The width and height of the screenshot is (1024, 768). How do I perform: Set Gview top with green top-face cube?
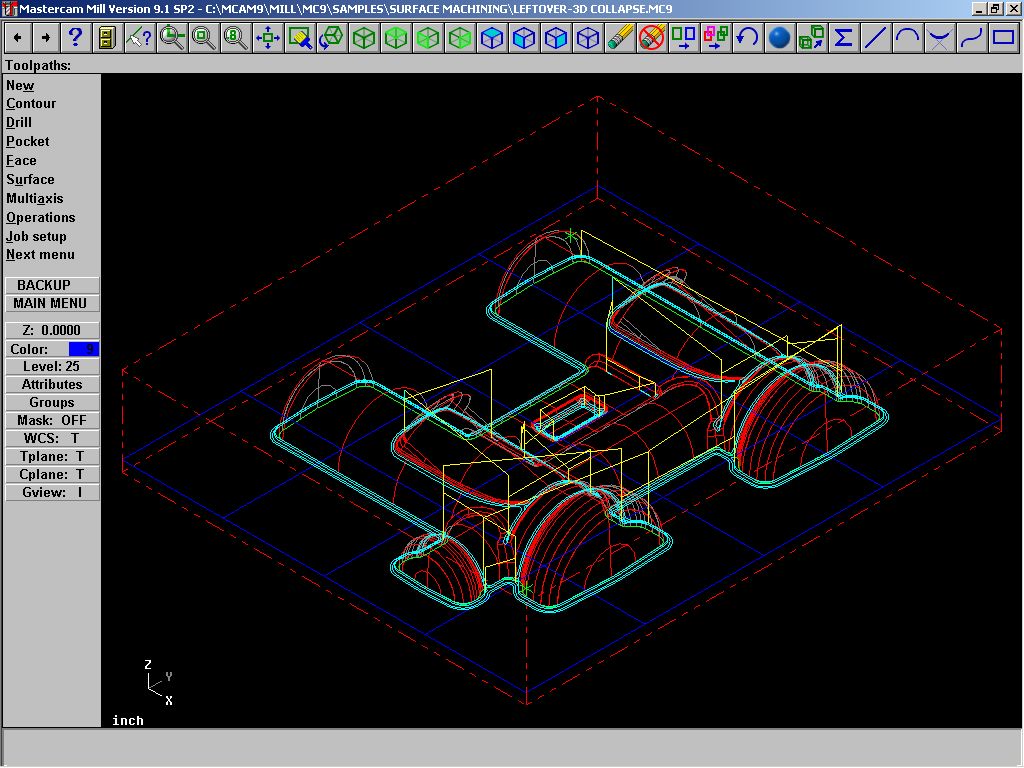point(396,38)
